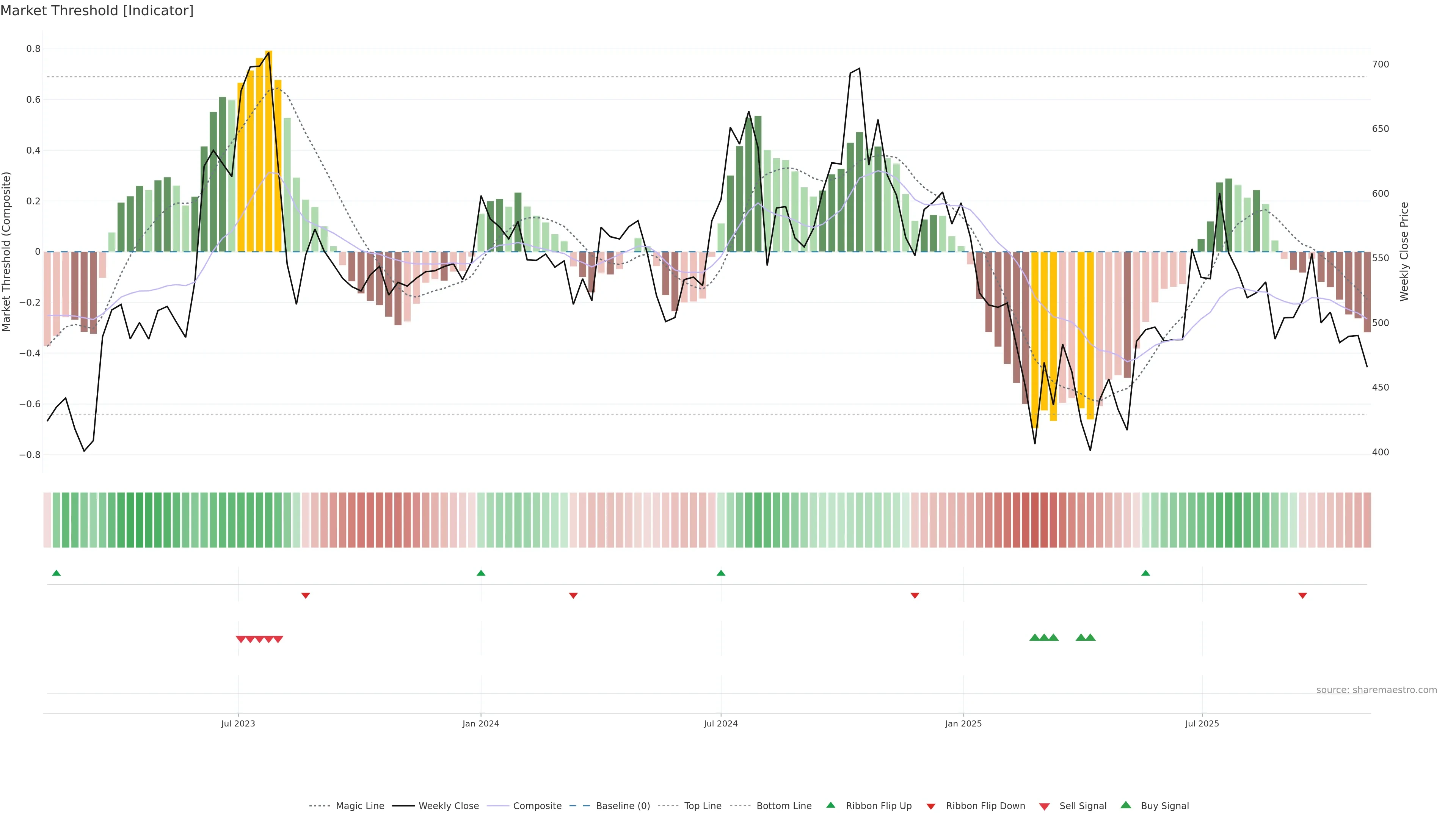Toggle the Top Line legend entry

[703, 806]
